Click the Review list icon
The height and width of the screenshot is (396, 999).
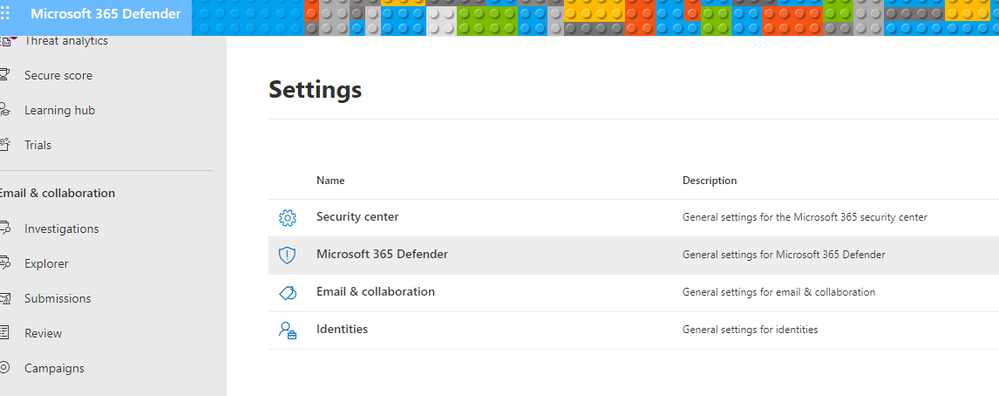pyautogui.click(x=4, y=332)
